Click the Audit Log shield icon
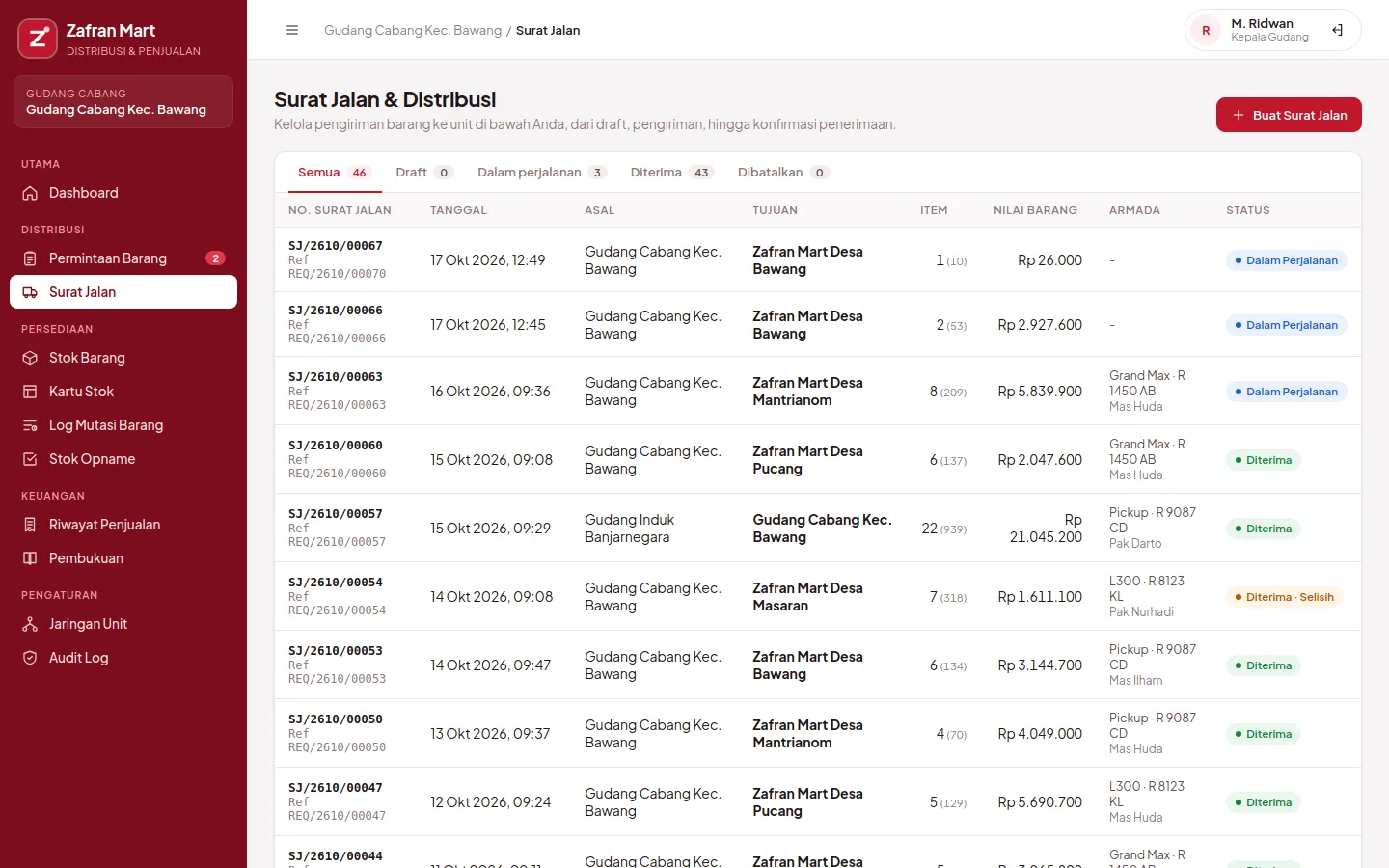This screenshot has width=1389, height=868. pos(30,658)
